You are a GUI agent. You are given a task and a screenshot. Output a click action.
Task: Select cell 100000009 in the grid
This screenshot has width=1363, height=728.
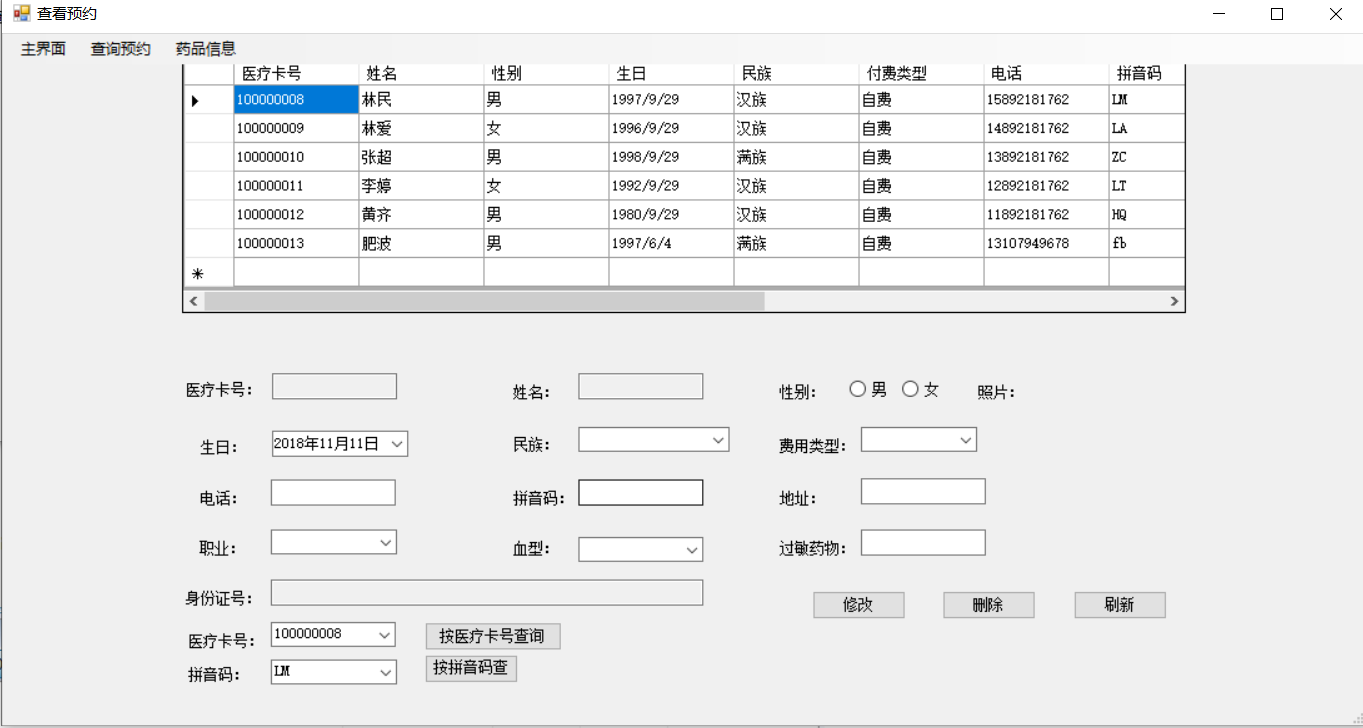click(x=296, y=129)
